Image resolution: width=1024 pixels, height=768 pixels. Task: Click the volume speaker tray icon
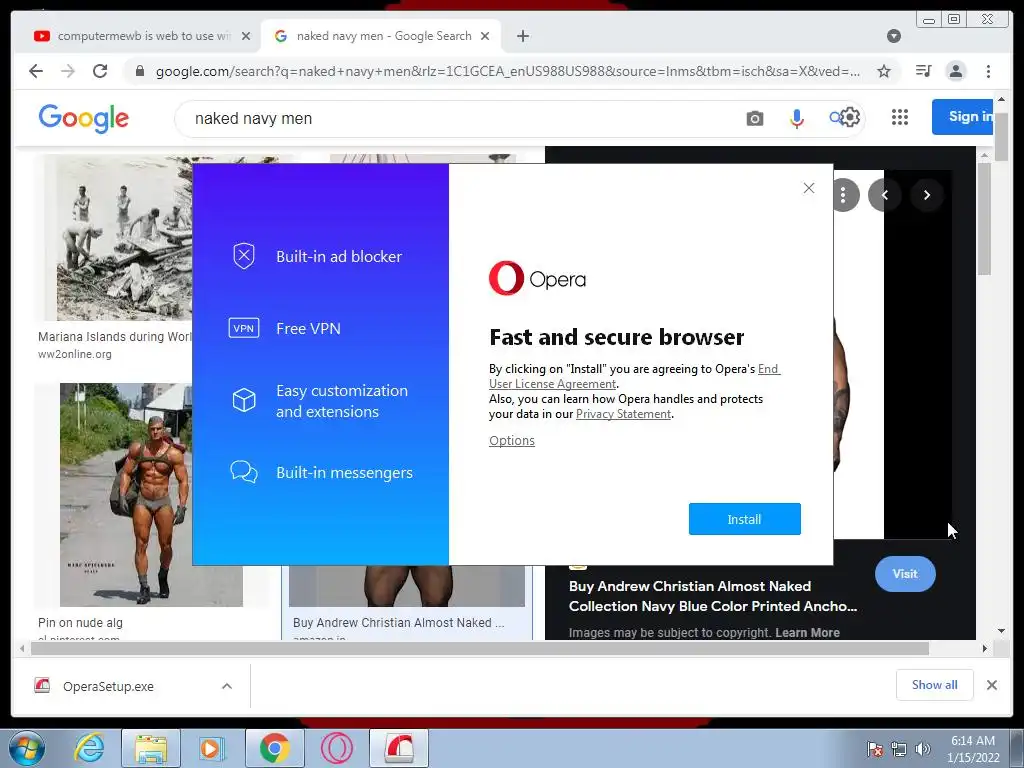(x=923, y=749)
